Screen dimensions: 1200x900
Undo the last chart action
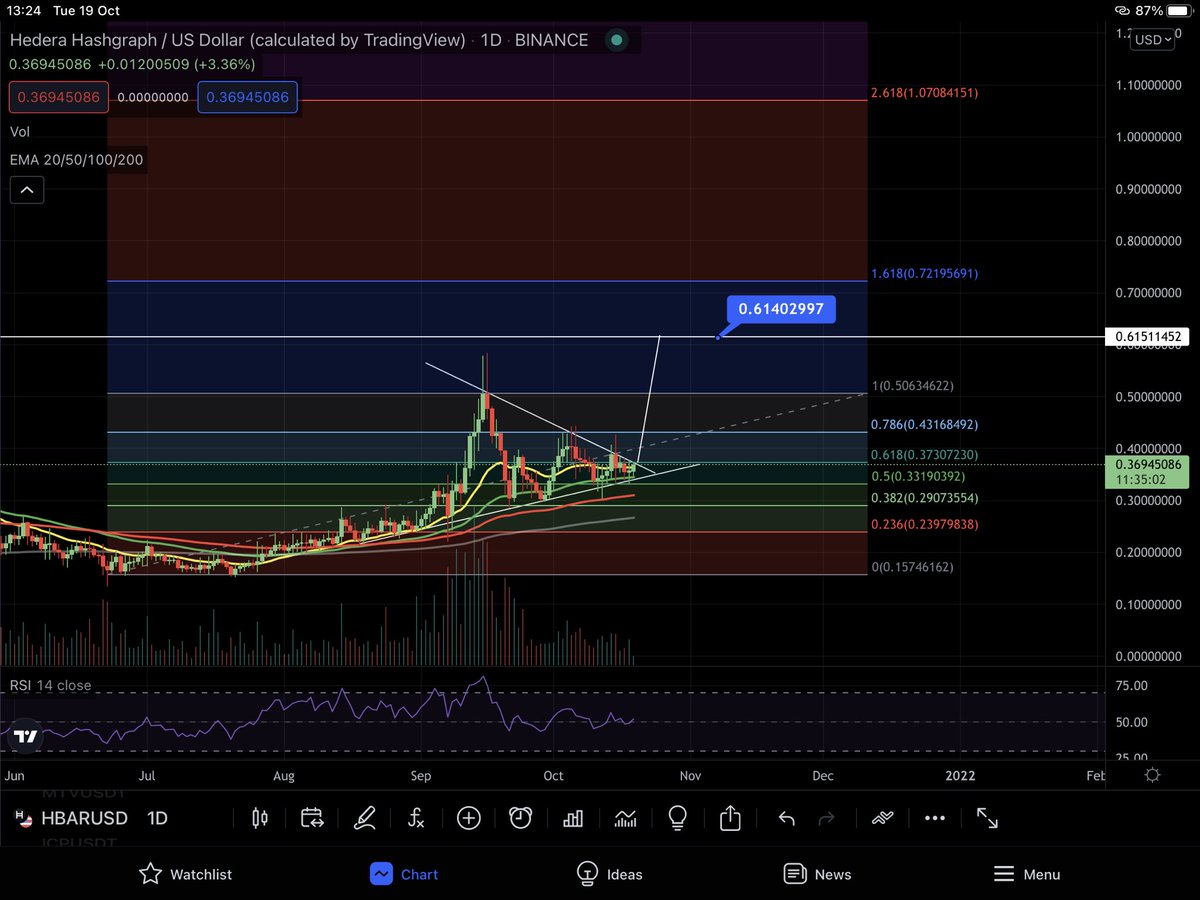tap(786, 818)
